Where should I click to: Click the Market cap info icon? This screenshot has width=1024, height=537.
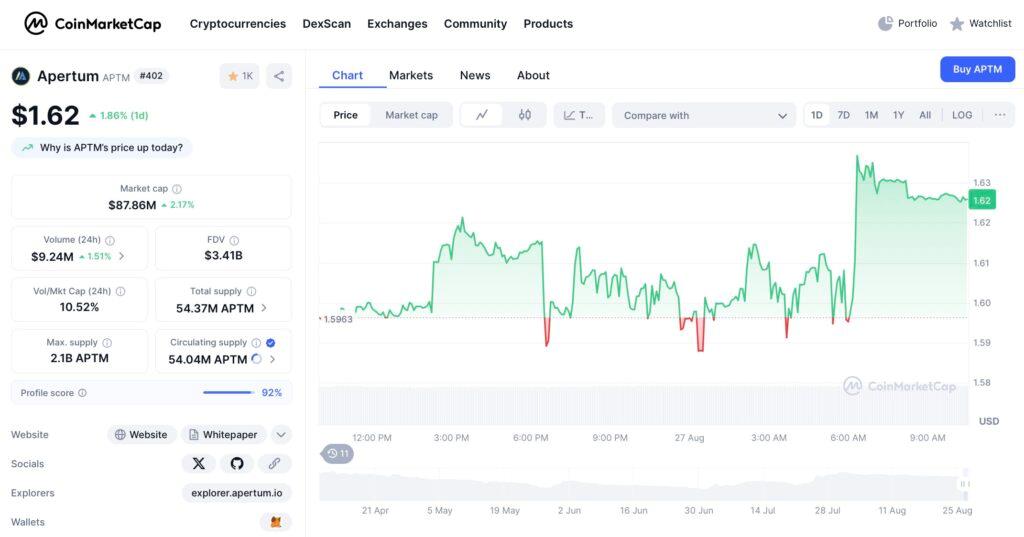point(177,189)
